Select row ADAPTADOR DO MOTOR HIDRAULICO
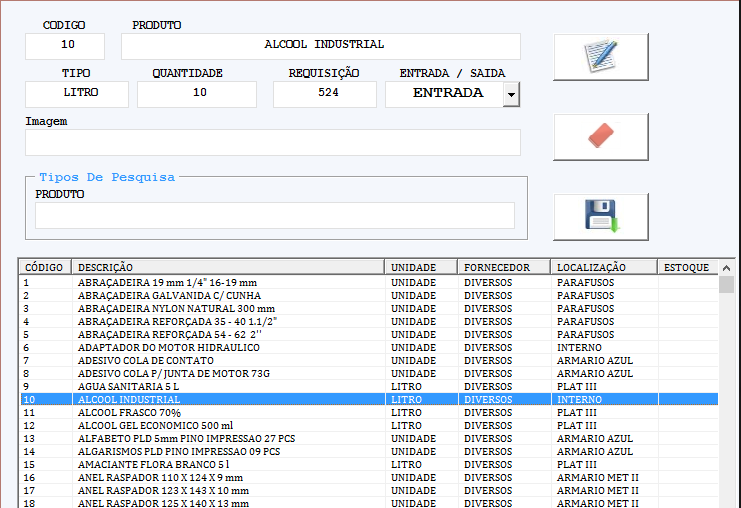This screenshot has height=508, width=741. point(369,348)
